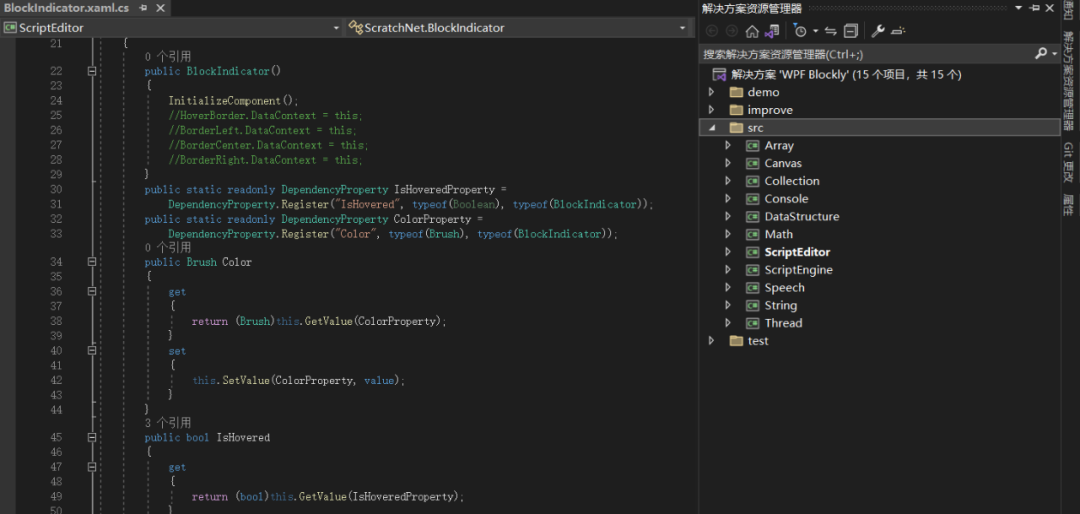The height and width of the screenshot is (514, 1080).
Task: Toggle auto-hide pin on Solution Explorer panel
Action: point(1035,8)
